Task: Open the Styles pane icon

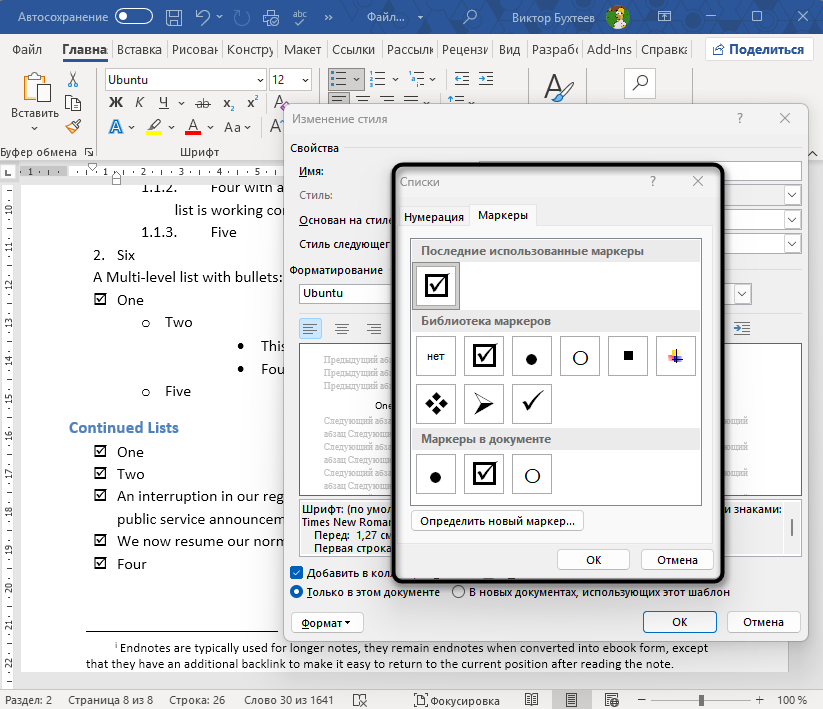Action: point(558,87)
